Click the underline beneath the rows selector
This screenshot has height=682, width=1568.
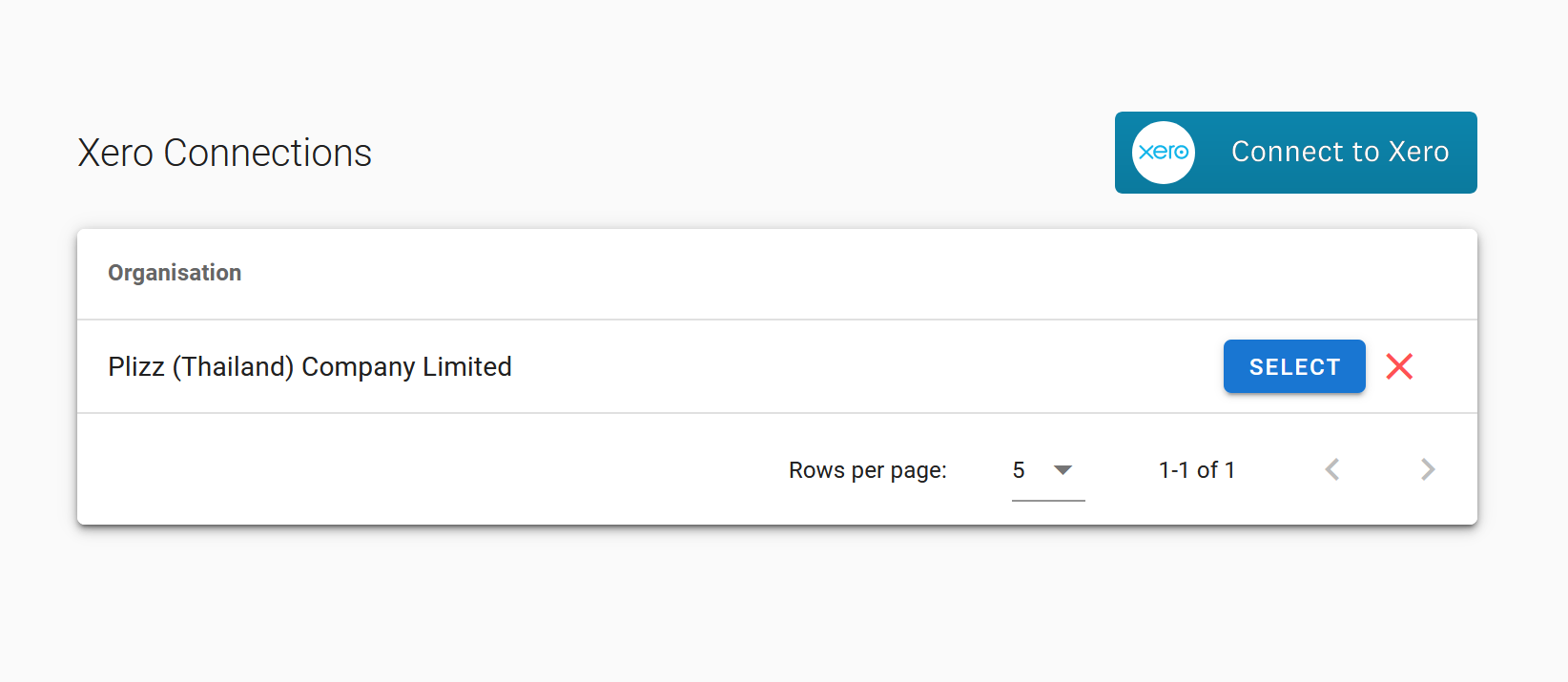click(1048, 500)
